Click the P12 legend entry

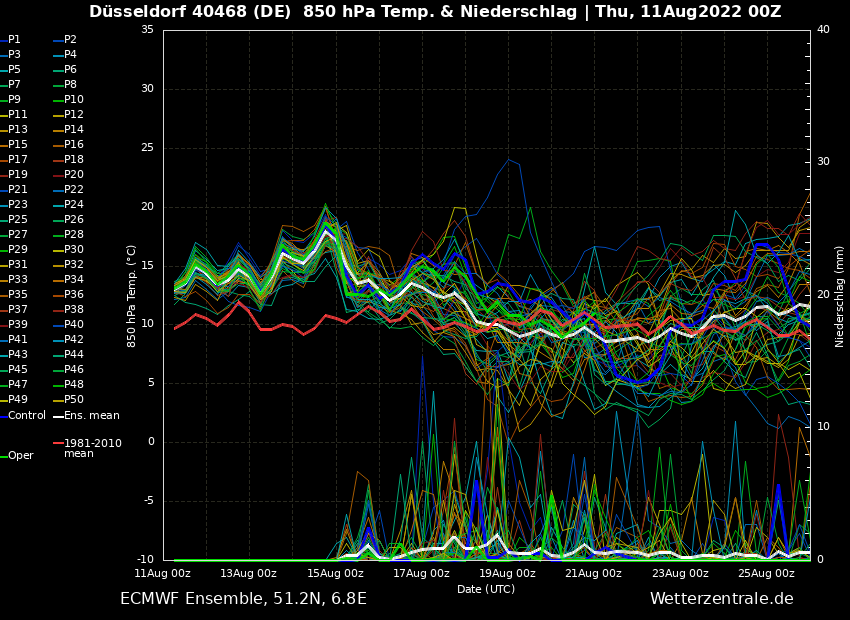tap(74, 115)
